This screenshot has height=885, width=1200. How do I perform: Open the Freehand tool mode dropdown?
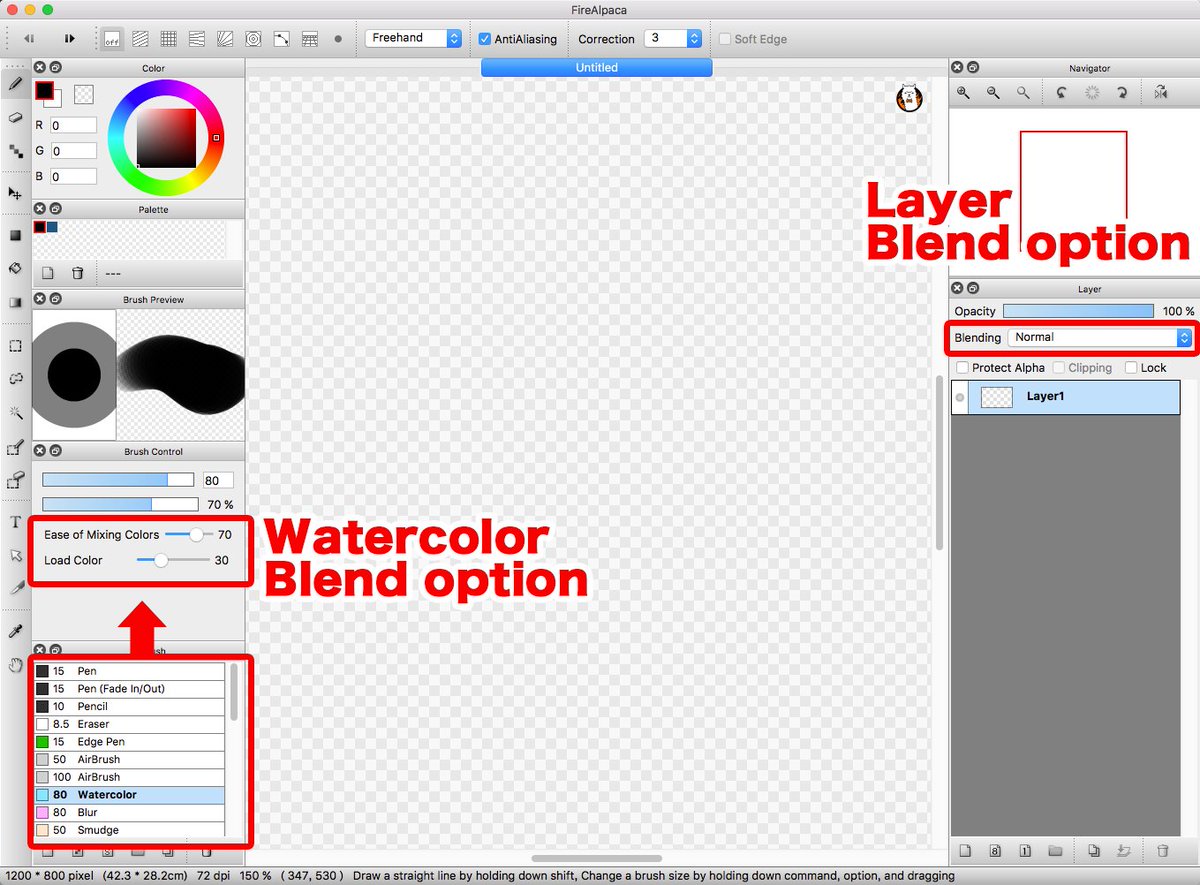click(415, 38)
